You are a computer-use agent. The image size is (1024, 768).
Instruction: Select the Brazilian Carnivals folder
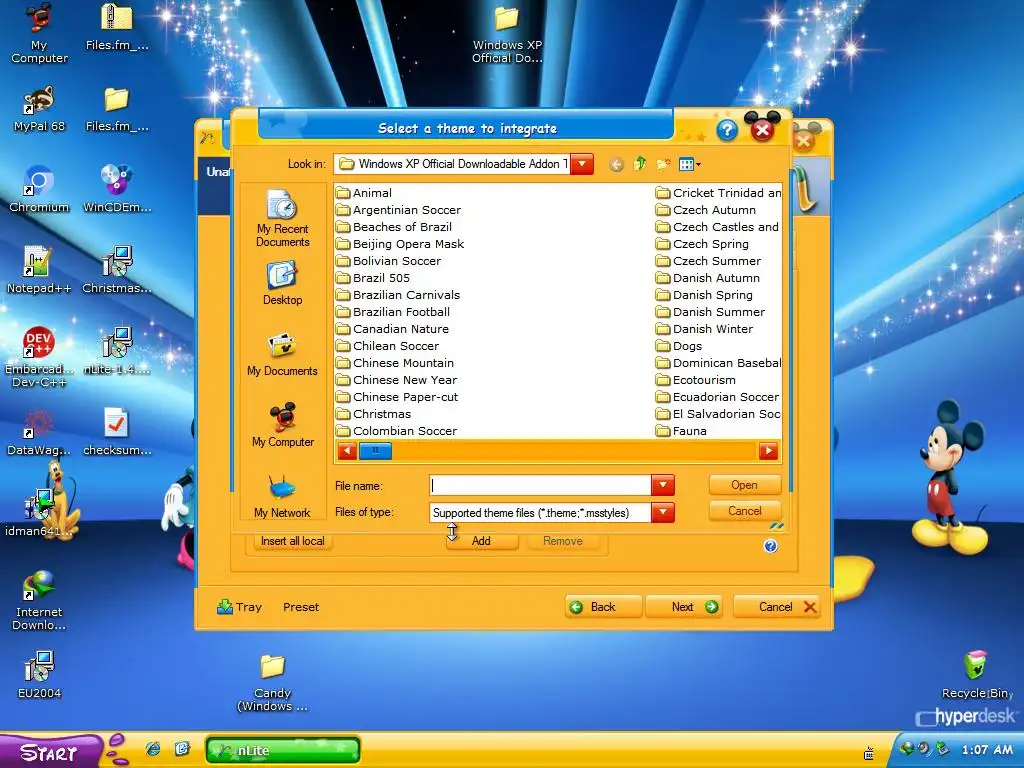tap(398, 295)
